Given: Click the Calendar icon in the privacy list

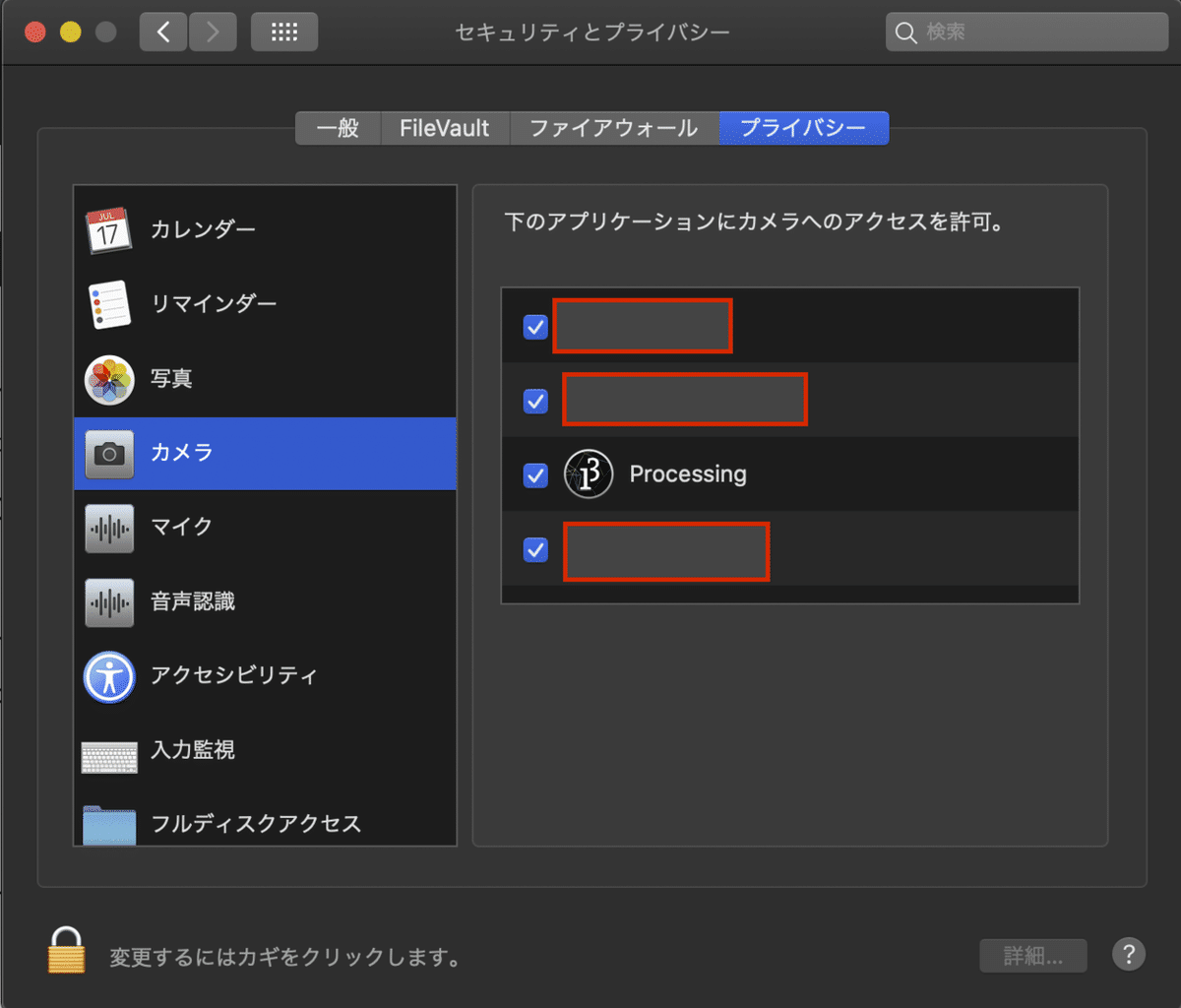Looking at the screenshot, I should (x=108, y=230).
